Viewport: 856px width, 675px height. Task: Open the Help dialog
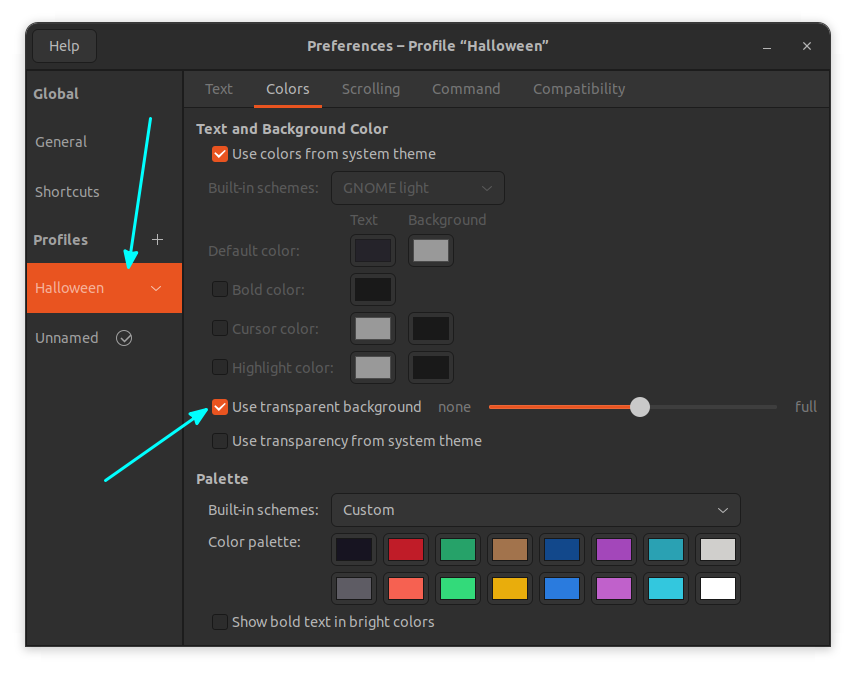tap(63, 45)
